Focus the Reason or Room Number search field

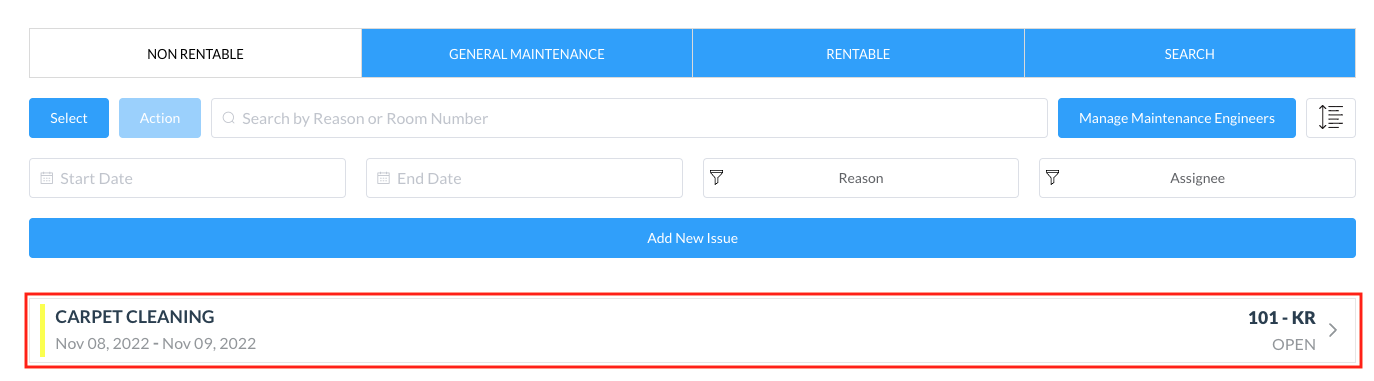pos(629,118)
